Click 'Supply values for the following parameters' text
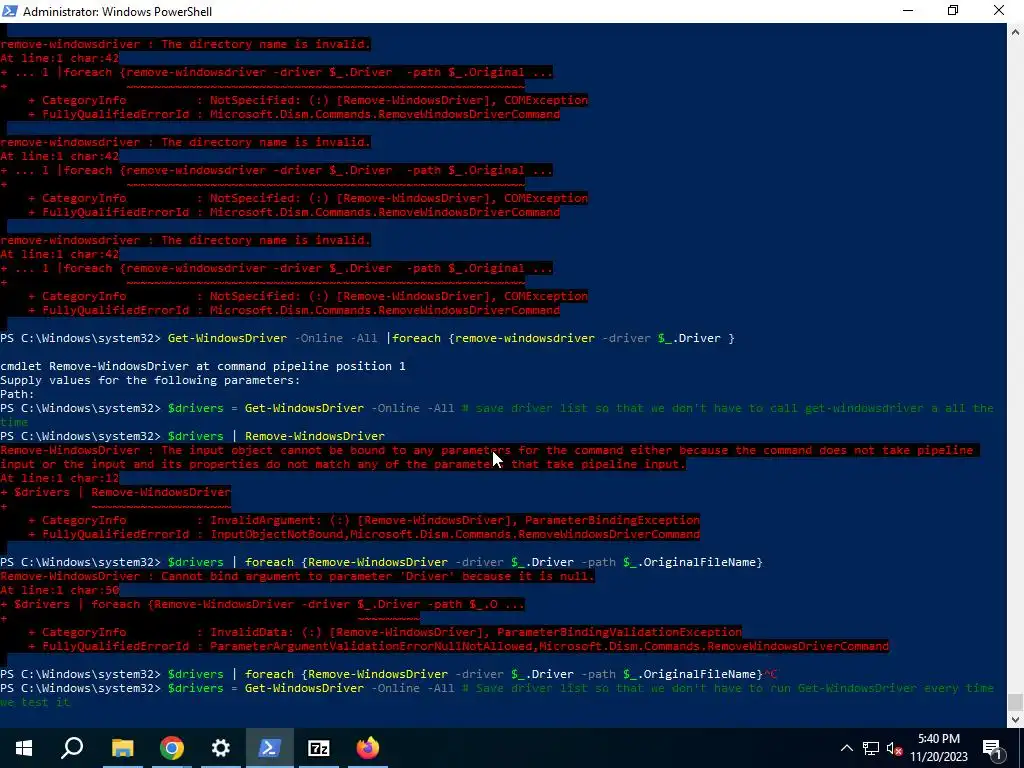The width and height of the screenshot is (1024, 768). 150,380
